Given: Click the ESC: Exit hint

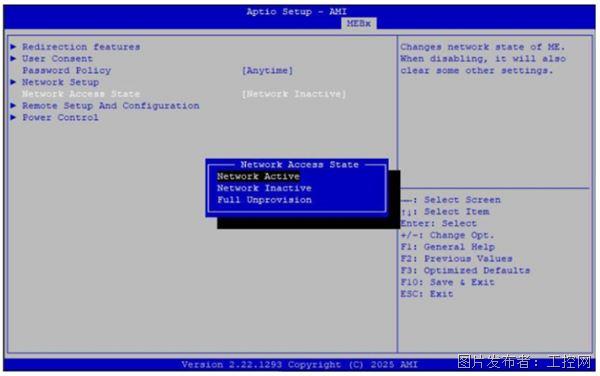Looking at the screenshot, I should click(x=427, y=294).
